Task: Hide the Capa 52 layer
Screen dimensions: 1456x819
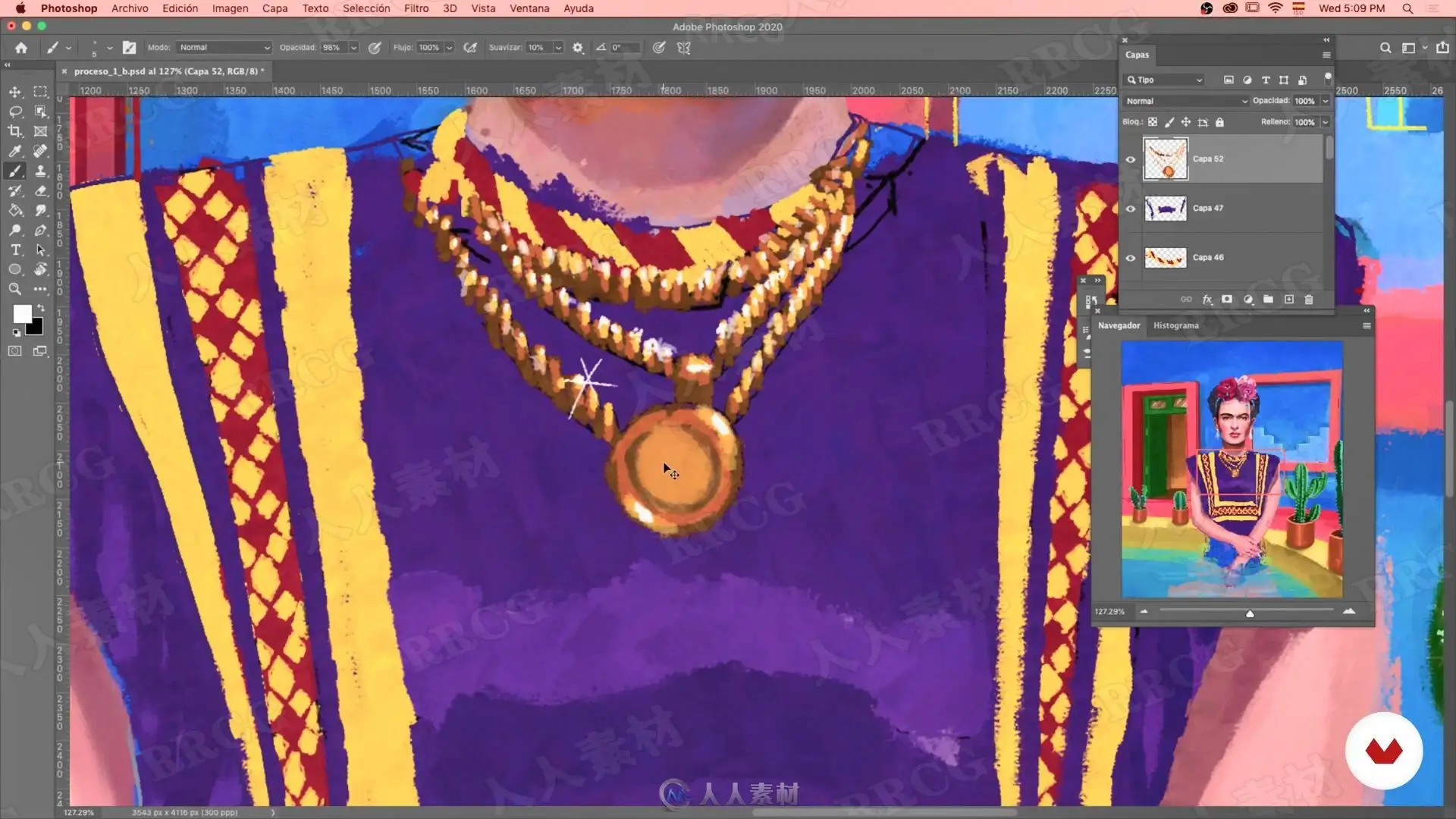Action: (1130, 159)
